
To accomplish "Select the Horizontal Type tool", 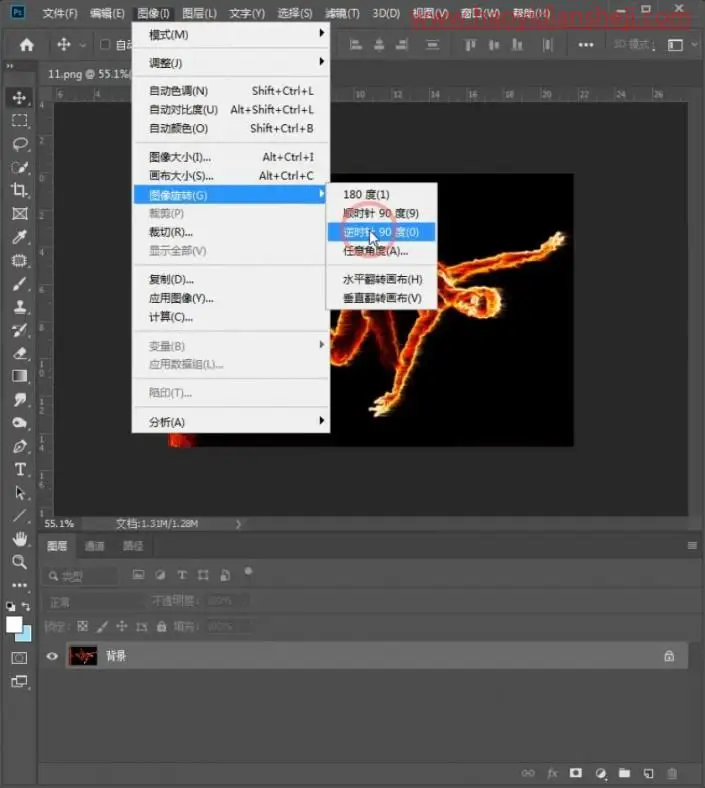I will coord(20,469).
